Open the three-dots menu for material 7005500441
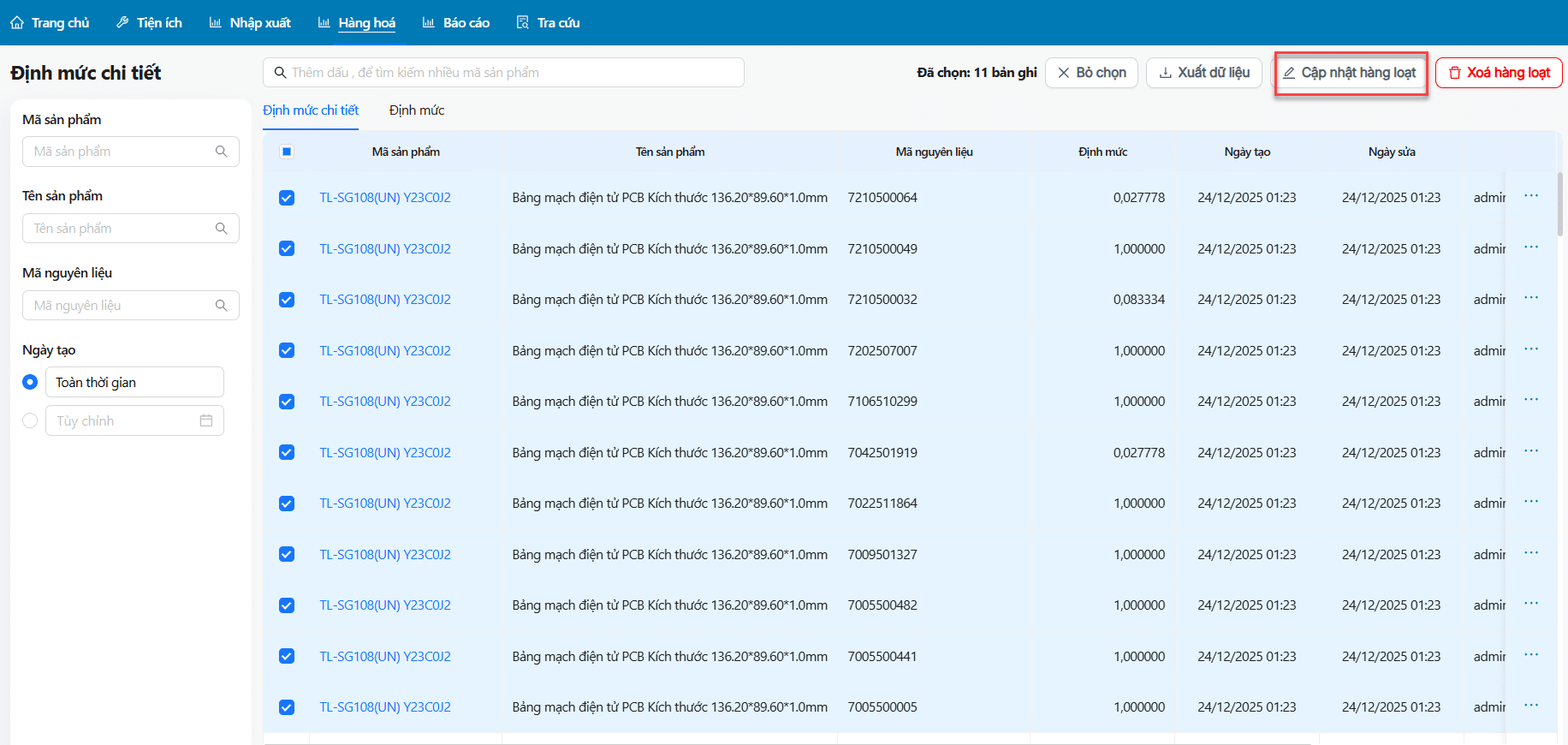This screenshot has width=1568, height=745. pos(1531,655)
